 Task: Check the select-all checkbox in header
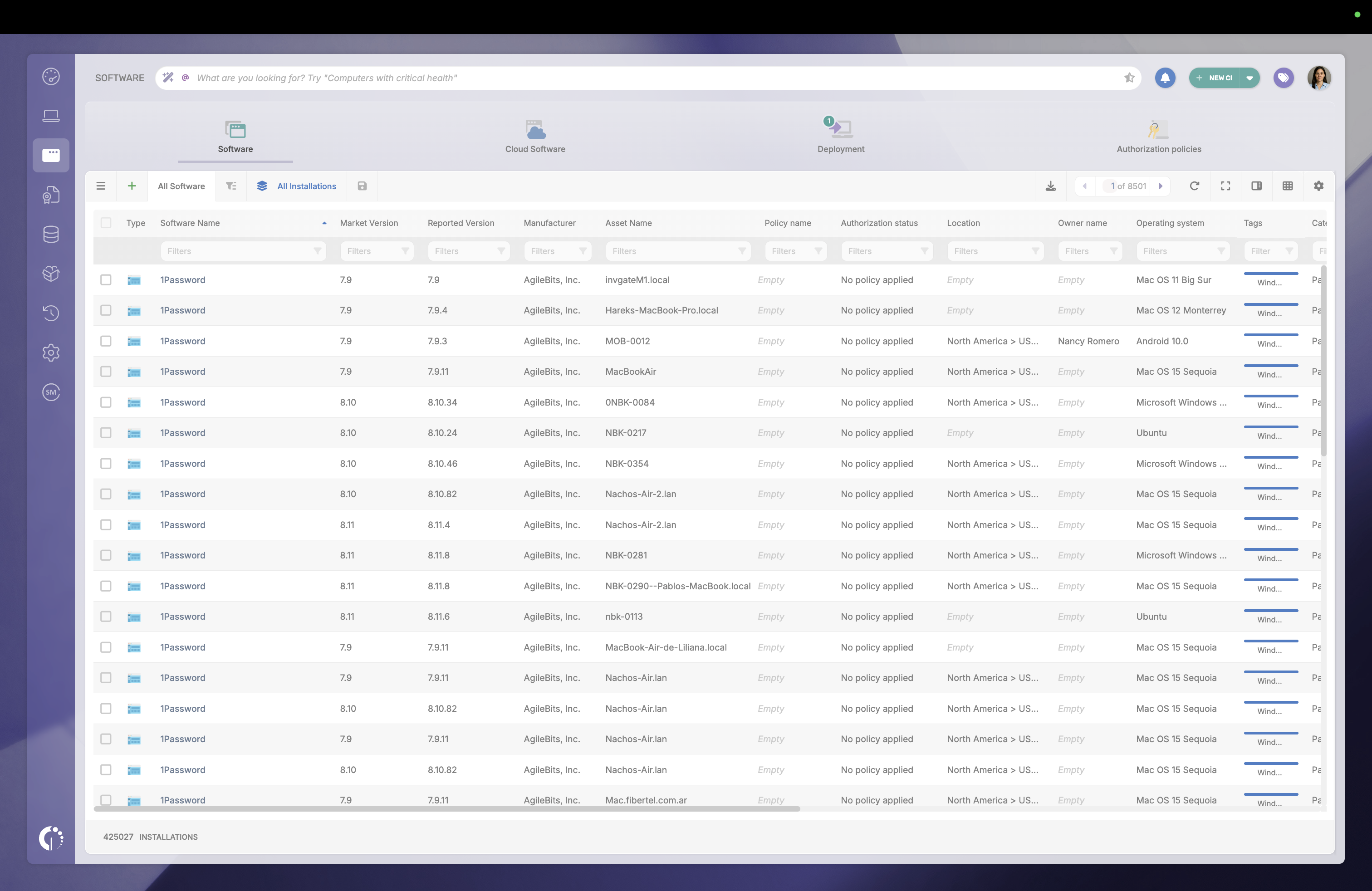click(x=106, y=222)
